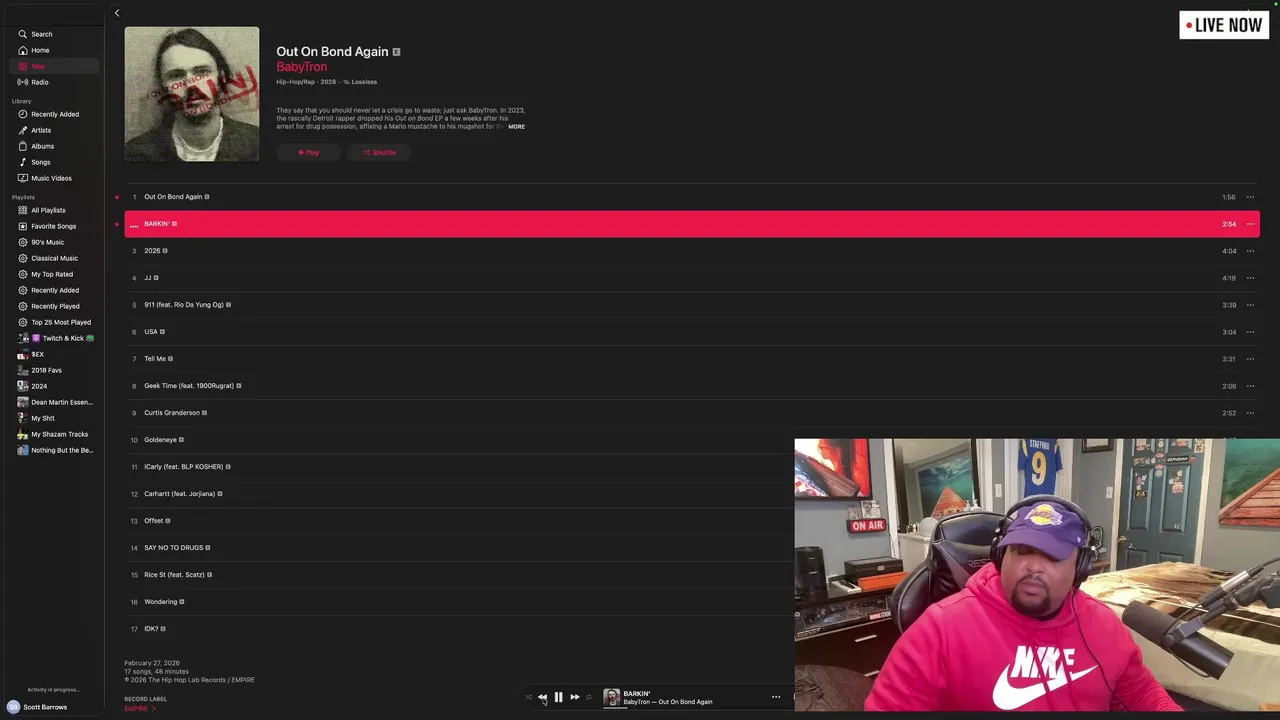Skip to next track in playback bar

574,697
